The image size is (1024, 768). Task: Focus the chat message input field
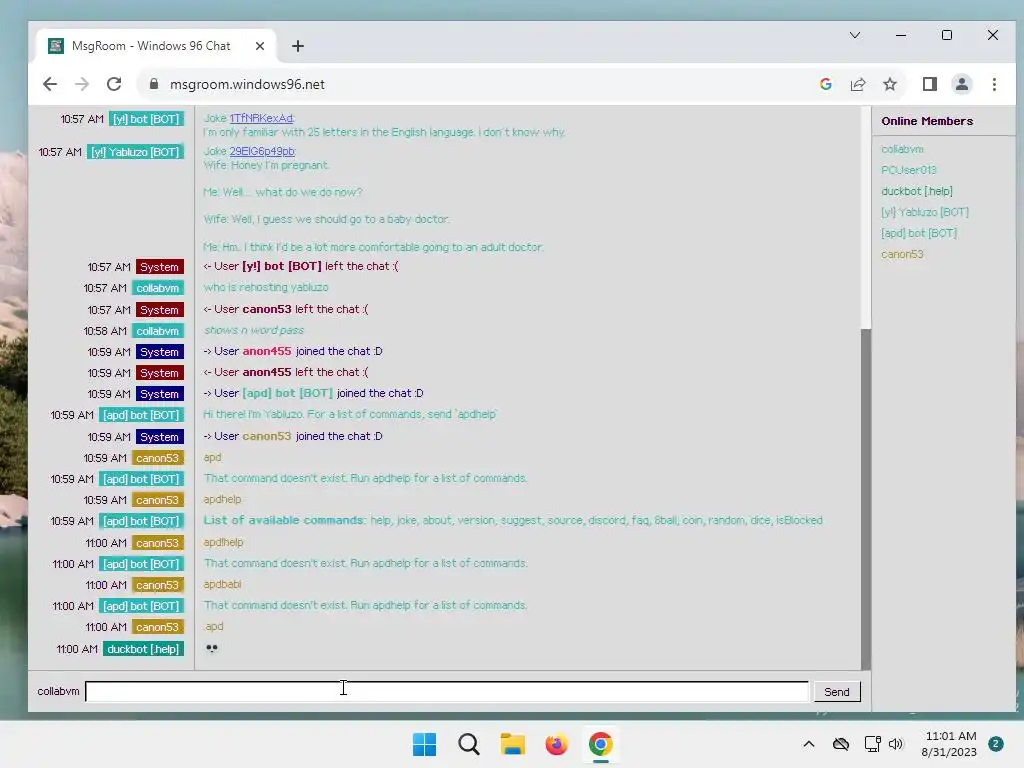pos(447,691)
